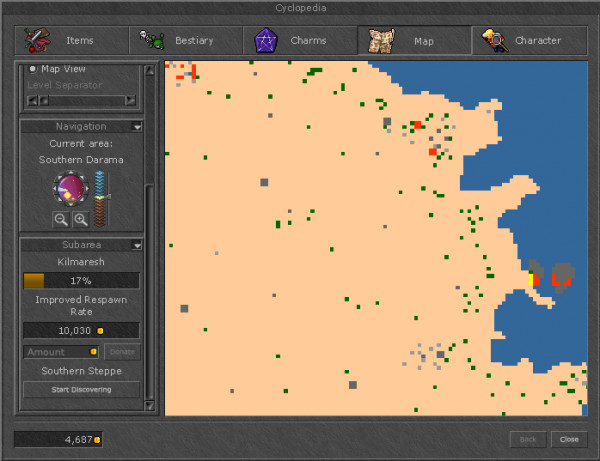Open the Items tab

coord(72,40)
